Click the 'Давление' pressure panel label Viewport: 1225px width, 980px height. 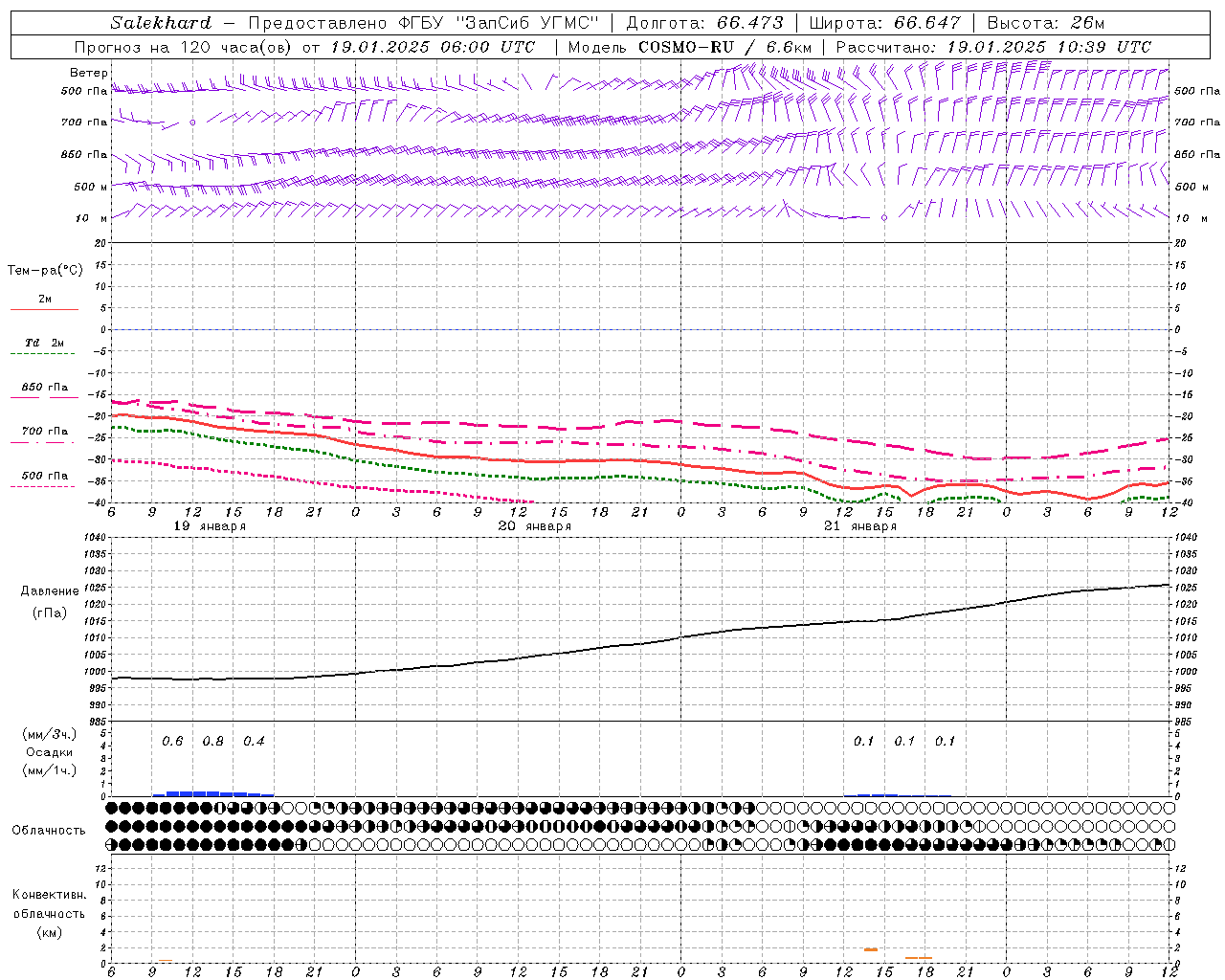[x=50, y=591]
